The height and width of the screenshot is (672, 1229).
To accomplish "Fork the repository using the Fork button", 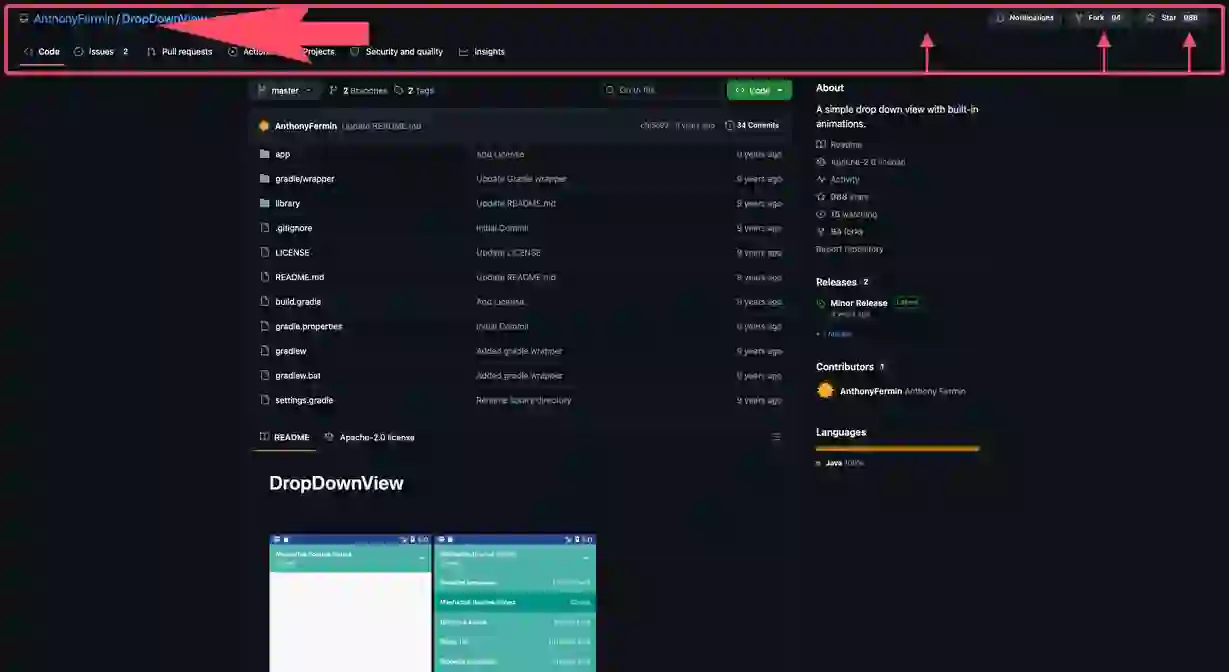I will point(1097,18).
